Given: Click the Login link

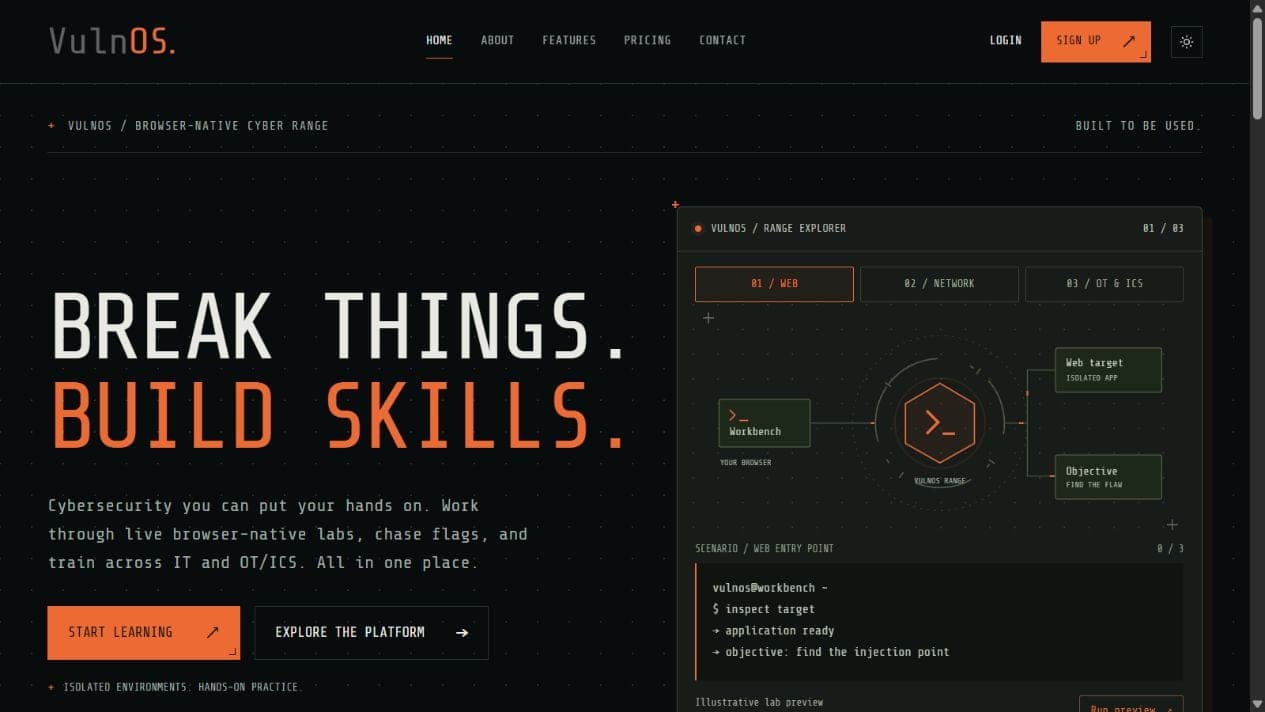Looking at the screenshot, I should (x=1005, y=40).
